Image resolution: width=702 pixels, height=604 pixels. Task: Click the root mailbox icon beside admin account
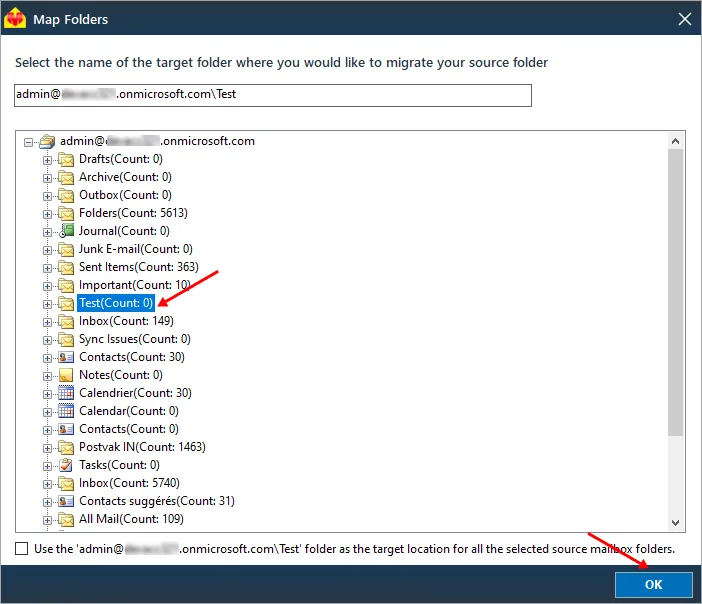pos(47,141)
